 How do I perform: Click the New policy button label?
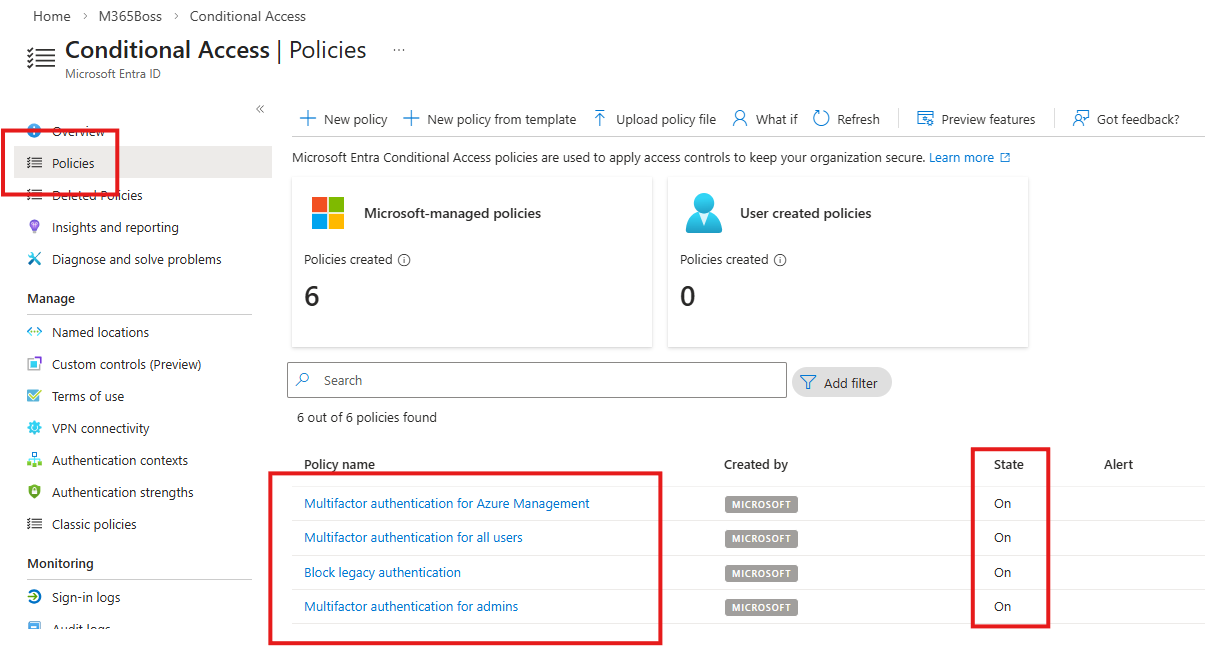point(355,119)
